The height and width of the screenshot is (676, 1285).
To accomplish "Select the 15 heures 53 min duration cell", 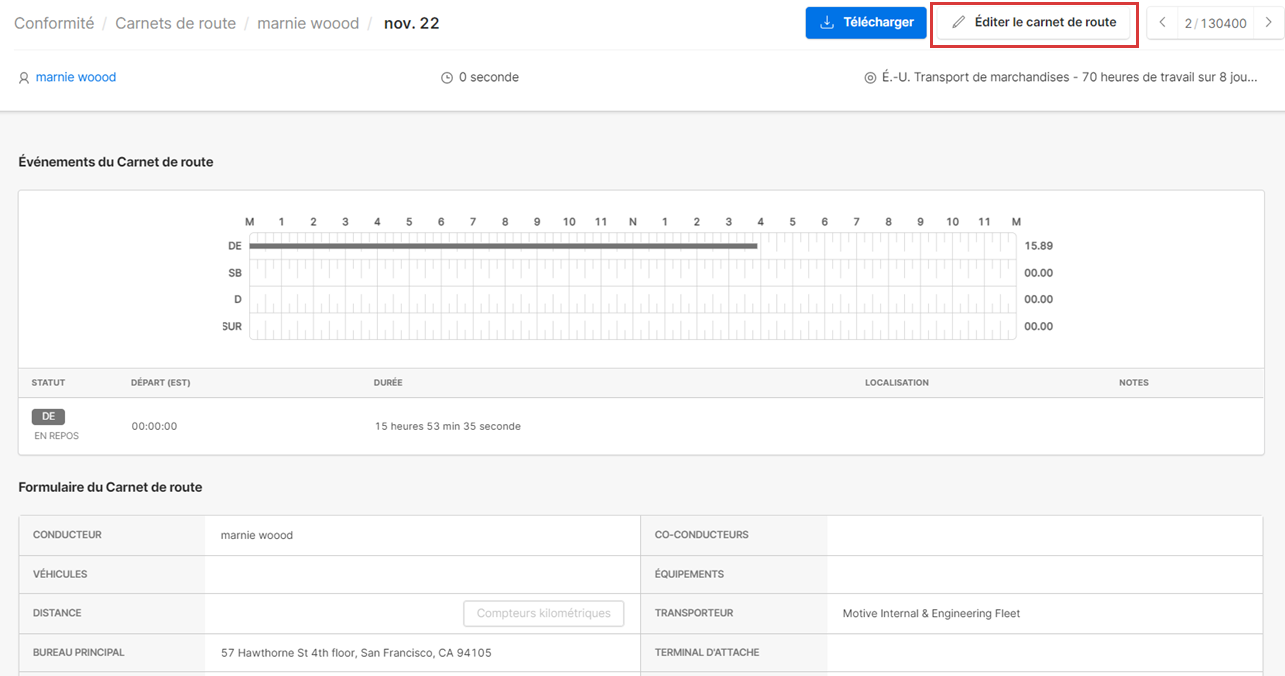I will [448, 426].
